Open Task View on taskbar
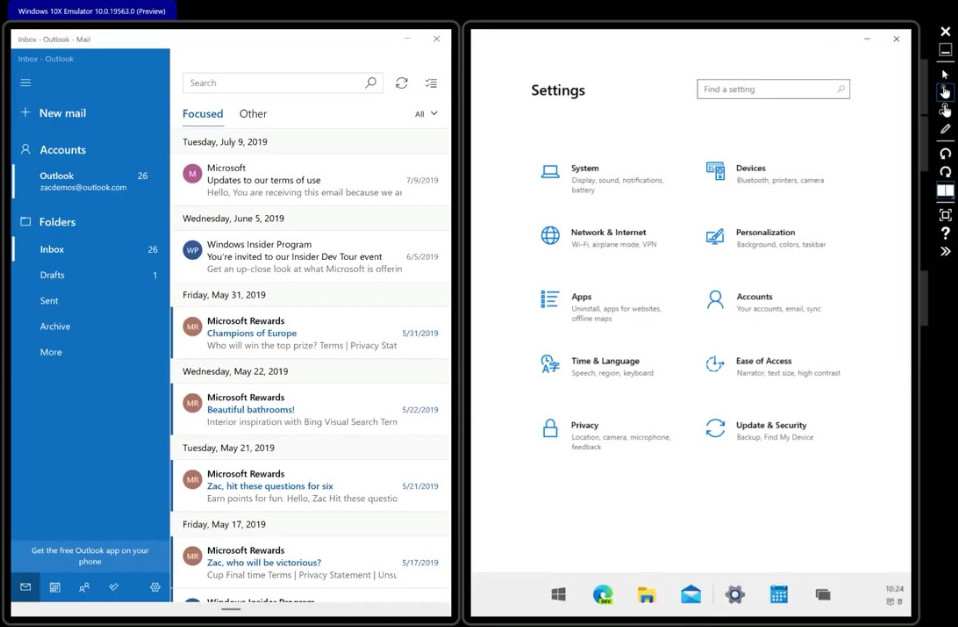958x627 pixels. click(823, 594)
